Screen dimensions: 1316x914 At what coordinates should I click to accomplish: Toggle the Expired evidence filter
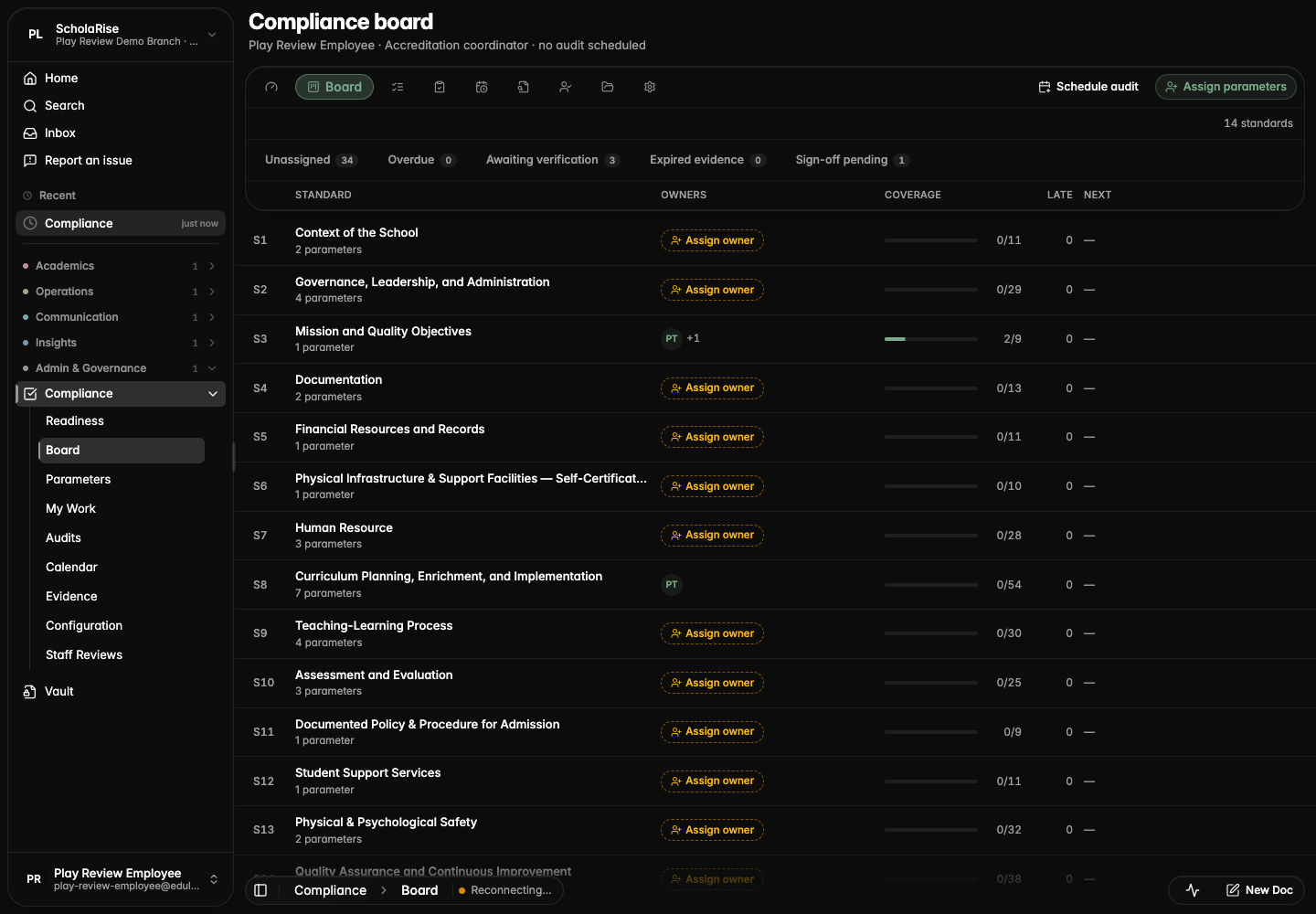(x=707, y=160)
